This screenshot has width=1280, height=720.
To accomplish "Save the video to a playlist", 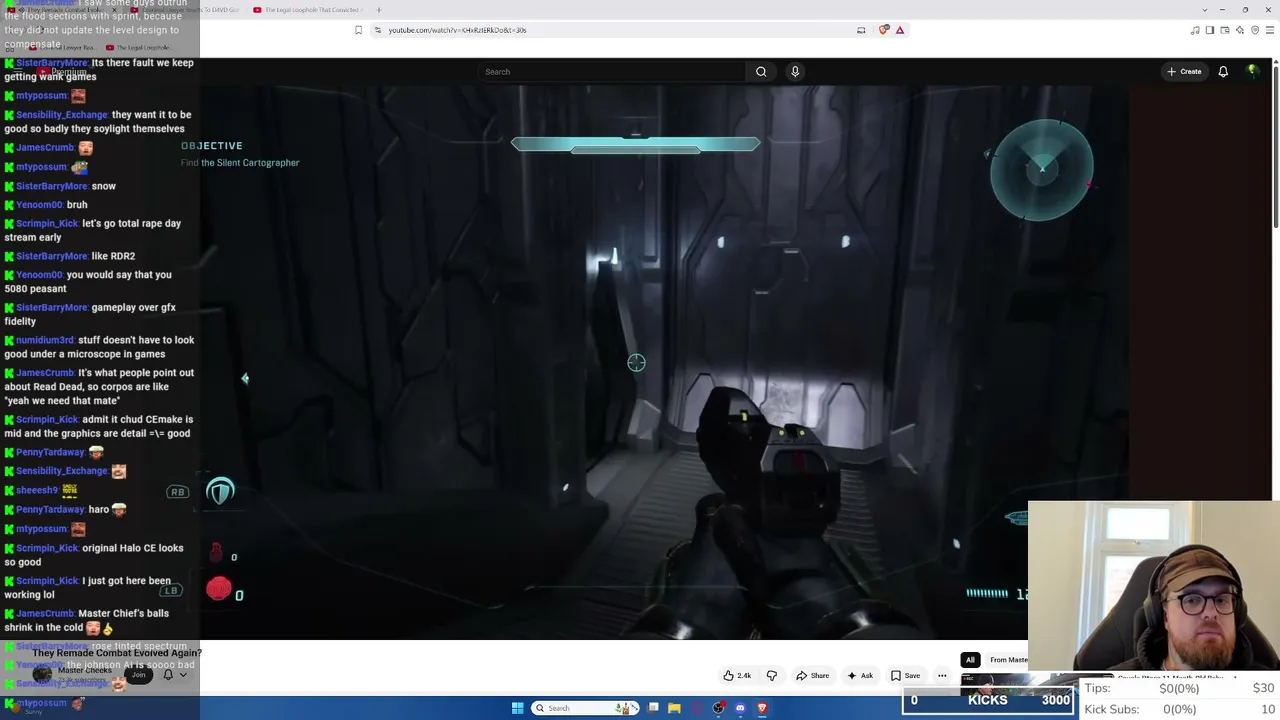I will click(906, 676).
